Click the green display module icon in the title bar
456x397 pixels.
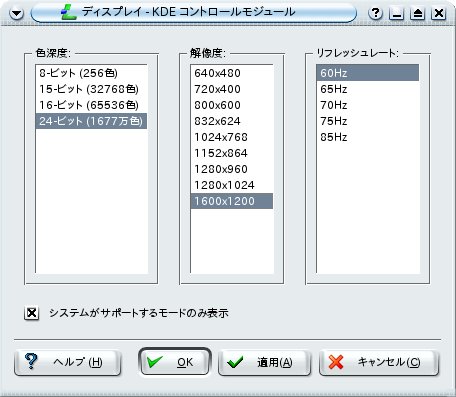(x=69, y=13)
